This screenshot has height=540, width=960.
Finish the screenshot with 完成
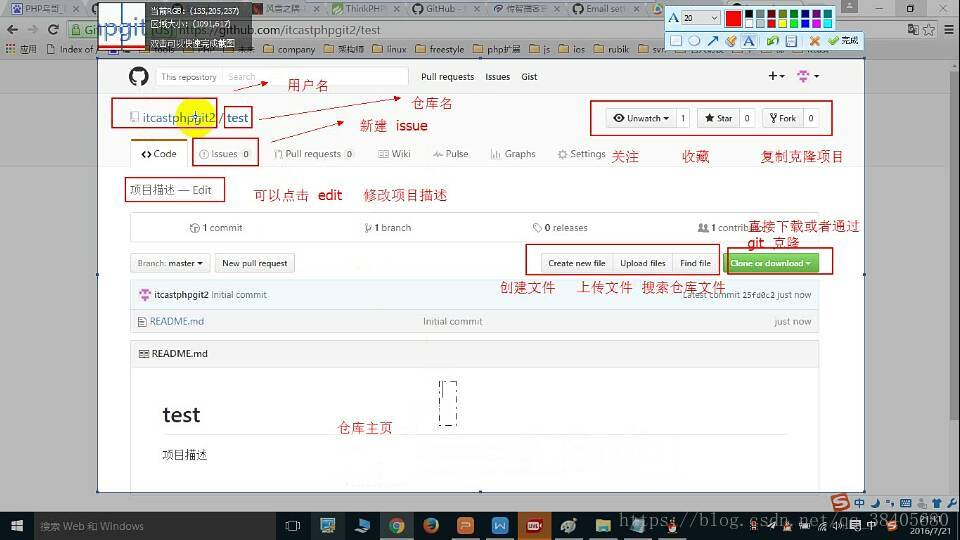click(842, 40)
